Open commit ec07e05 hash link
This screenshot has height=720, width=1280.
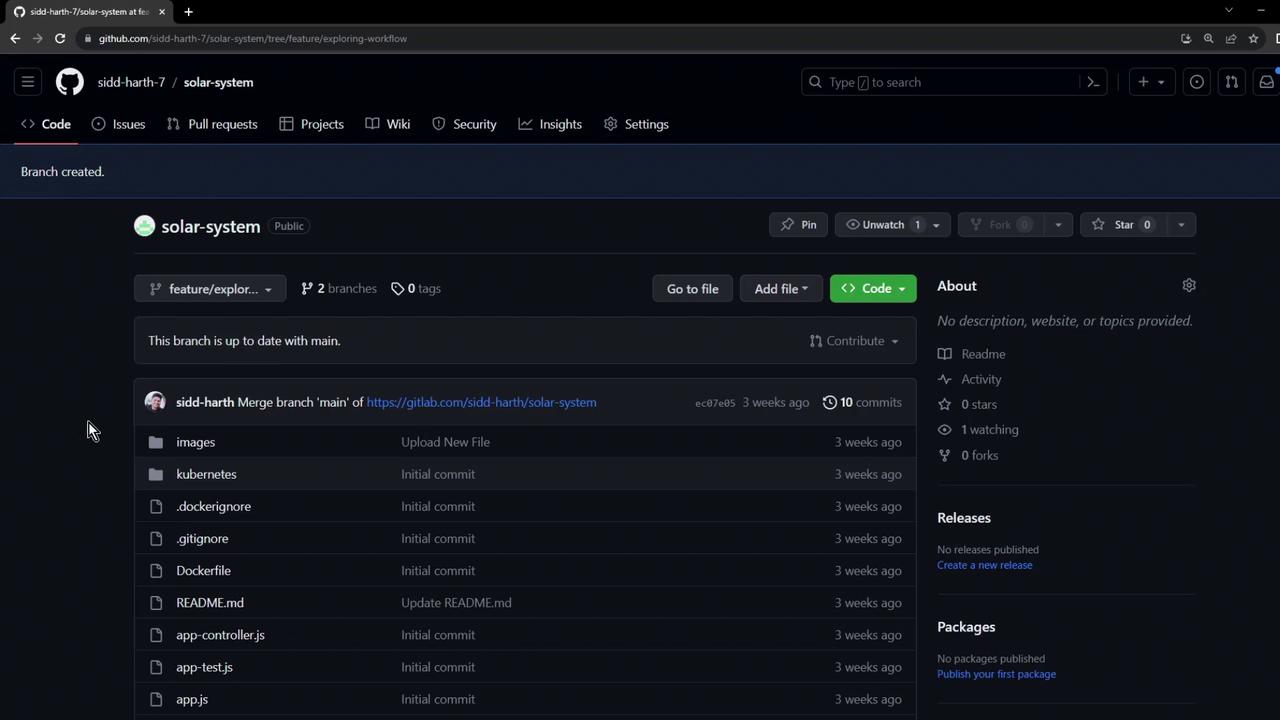(715, 403)
